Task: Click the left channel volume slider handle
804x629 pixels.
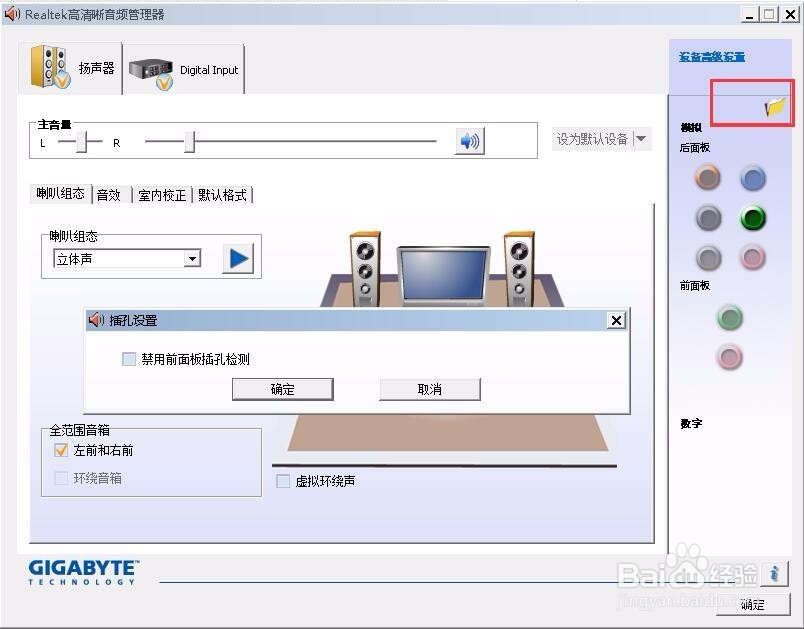Action: pos(84,141)
